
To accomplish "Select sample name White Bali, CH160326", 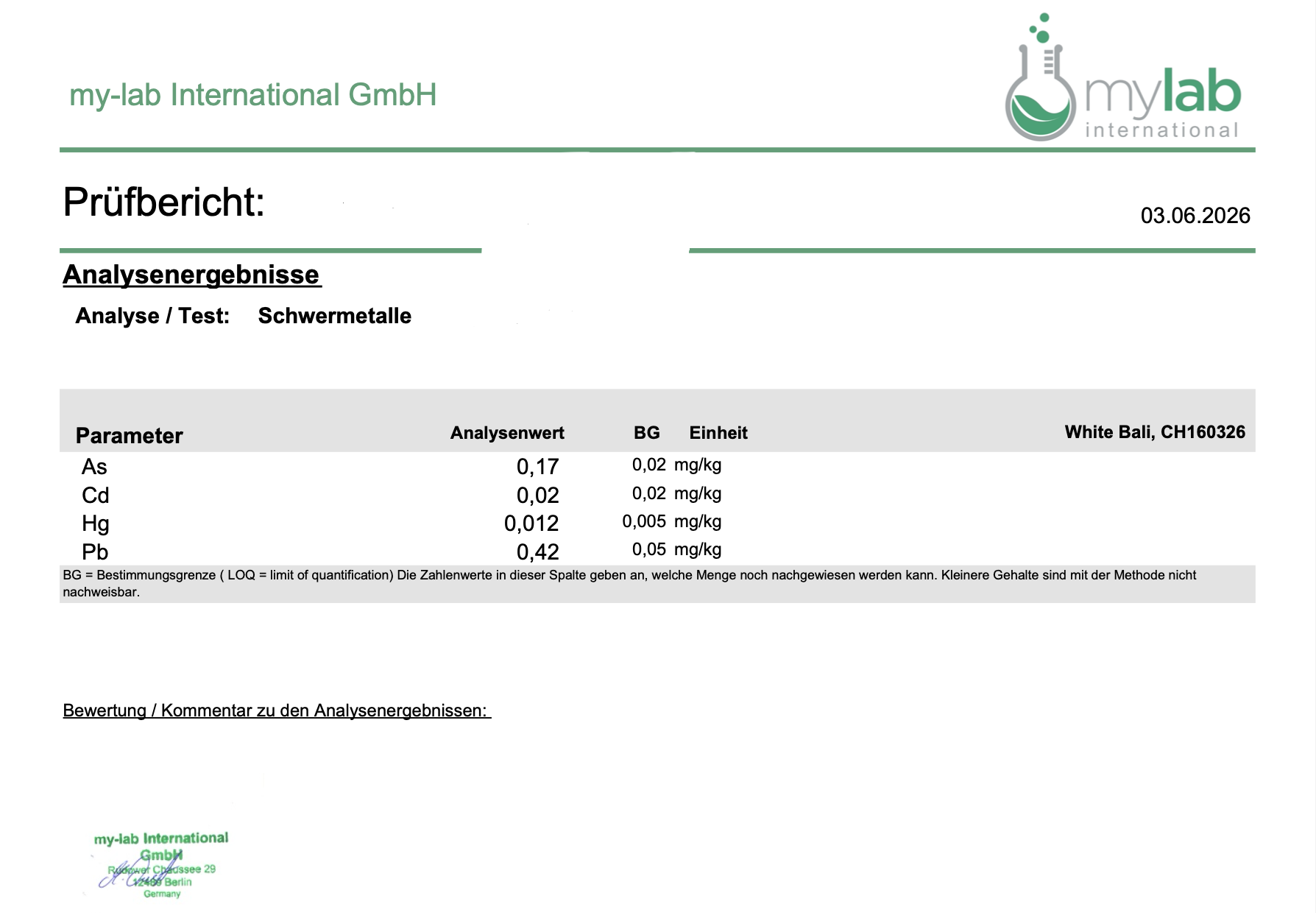I will pos(1155,432).
